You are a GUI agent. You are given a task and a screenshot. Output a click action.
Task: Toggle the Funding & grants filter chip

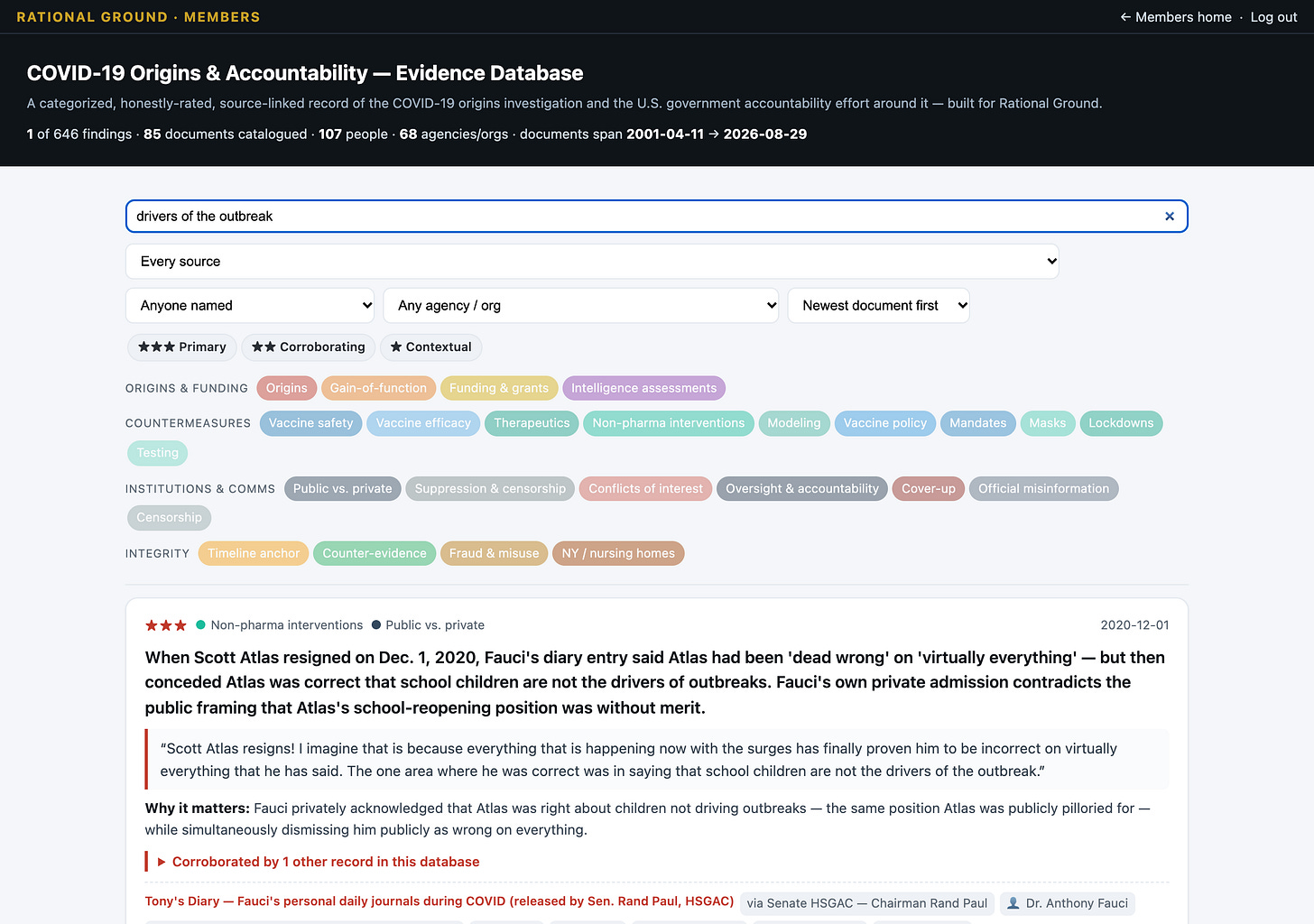click(499, 388)
